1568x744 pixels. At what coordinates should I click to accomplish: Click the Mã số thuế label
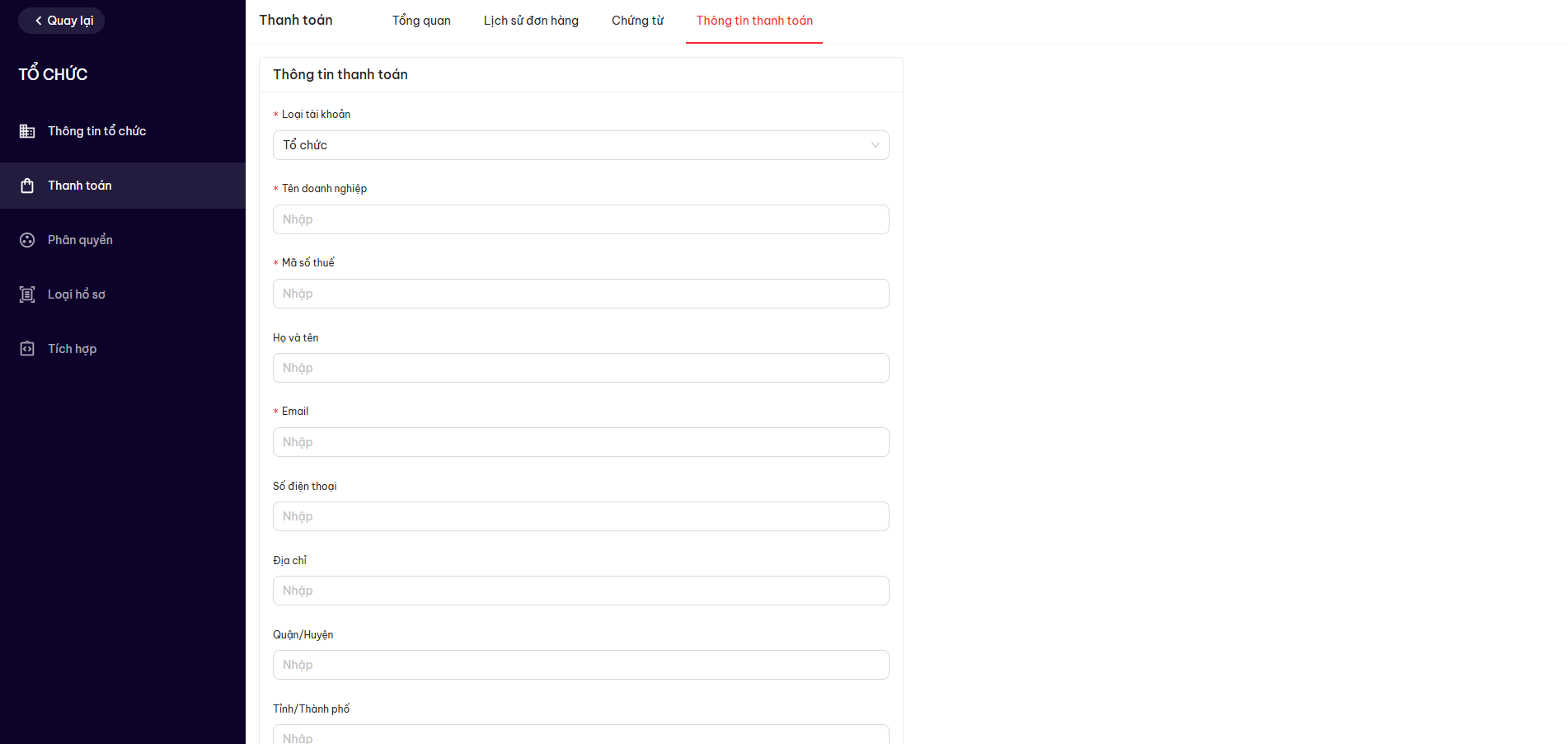point(308,263)
